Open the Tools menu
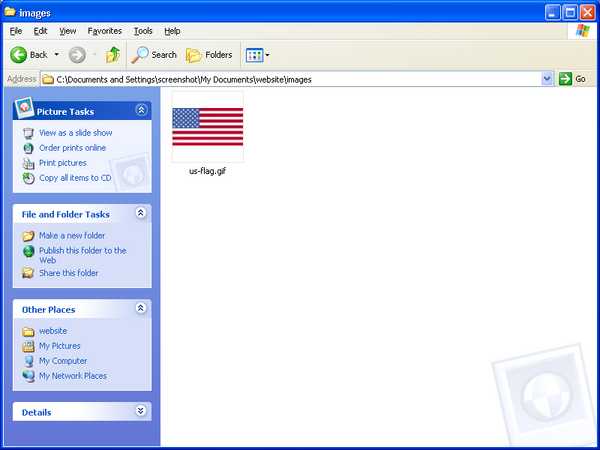 (143, 31)
